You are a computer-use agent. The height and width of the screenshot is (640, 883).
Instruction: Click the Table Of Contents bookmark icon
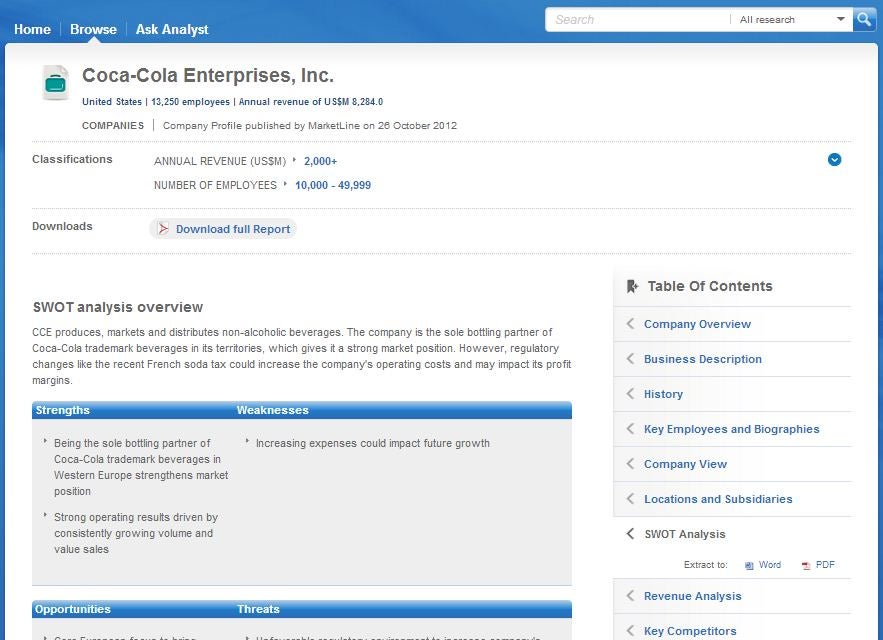tap(632, 286)
